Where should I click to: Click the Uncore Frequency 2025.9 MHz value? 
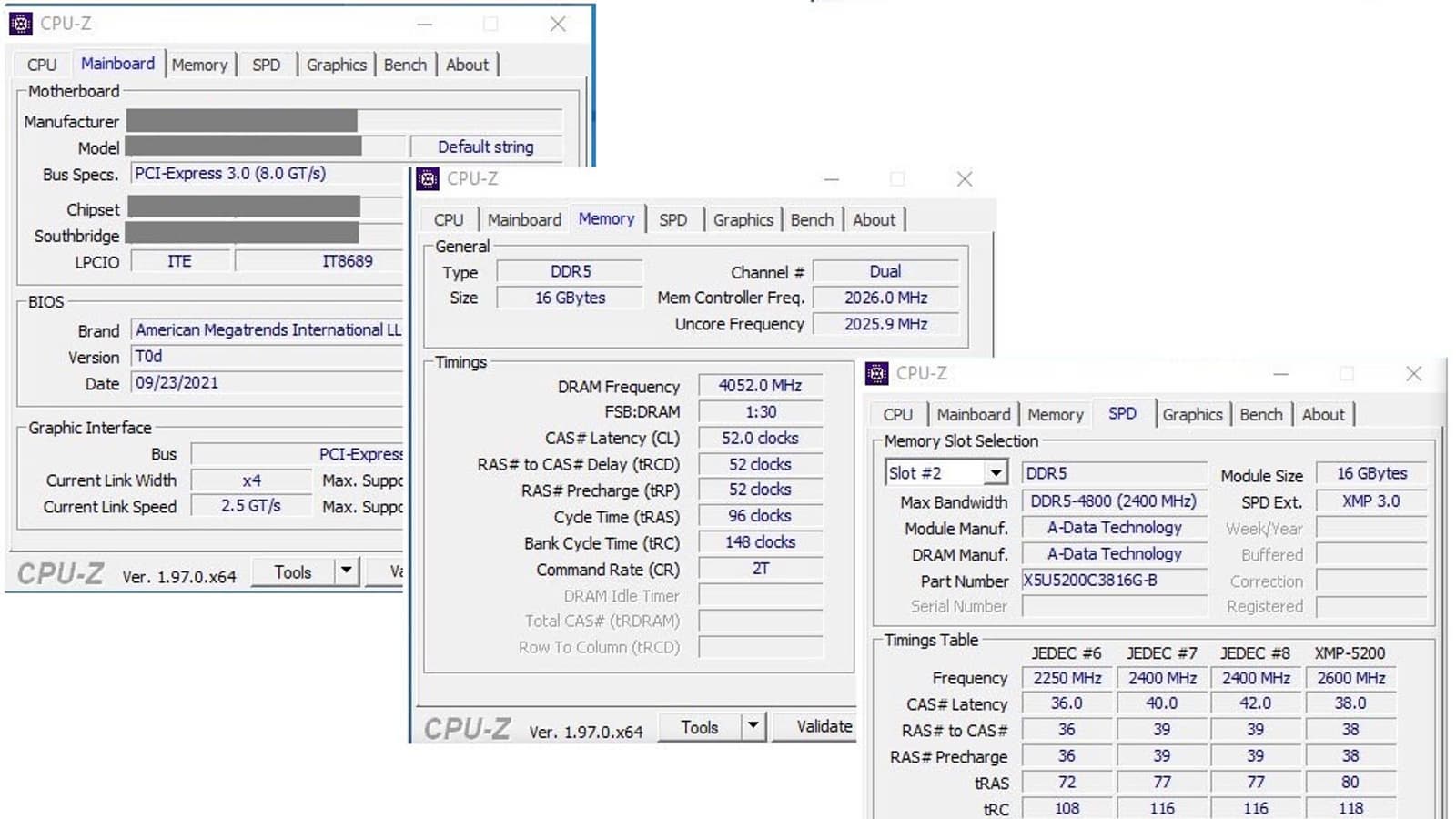point(886,324)
